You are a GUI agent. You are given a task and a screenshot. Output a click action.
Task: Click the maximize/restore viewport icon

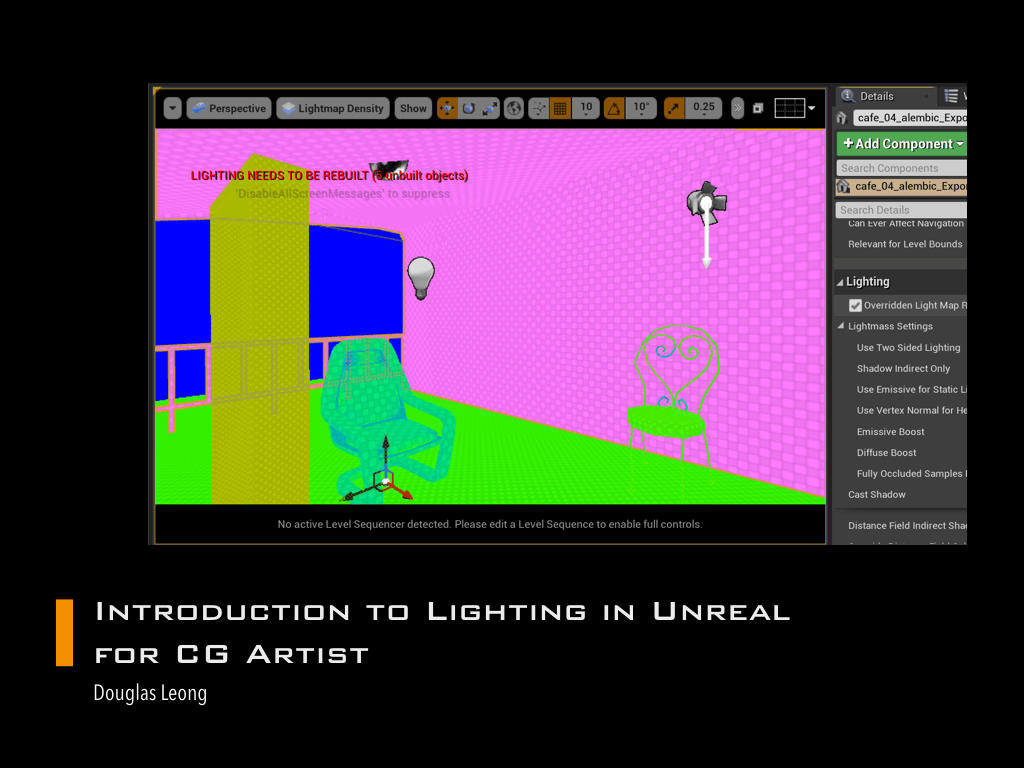(758, 108)
